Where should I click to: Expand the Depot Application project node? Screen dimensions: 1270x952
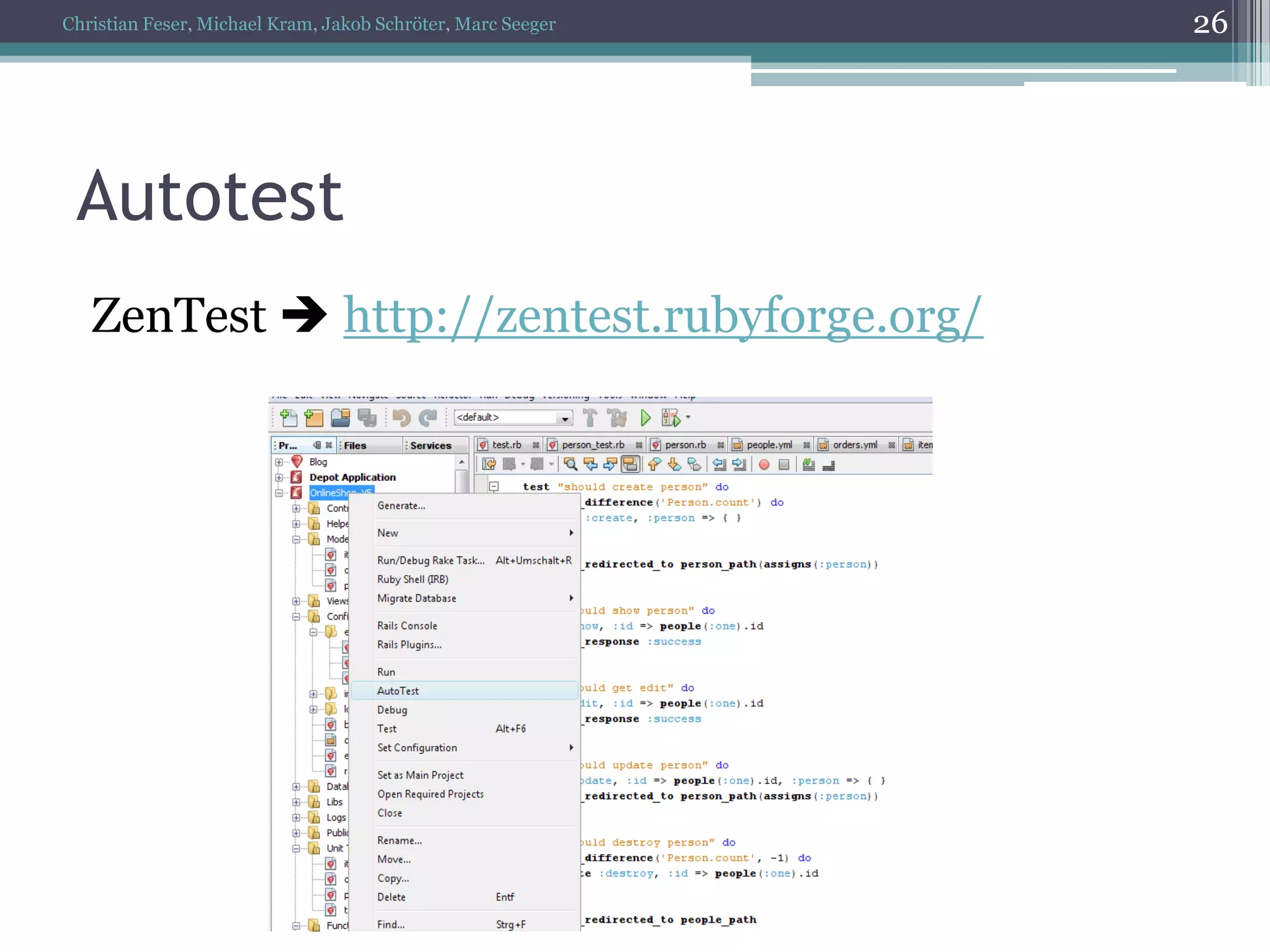click(279, 478)
